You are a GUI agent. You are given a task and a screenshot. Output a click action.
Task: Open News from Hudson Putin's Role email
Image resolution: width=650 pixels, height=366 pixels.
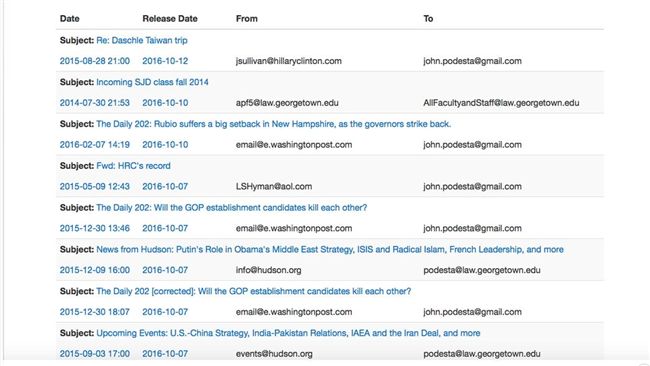pos(330,250)
